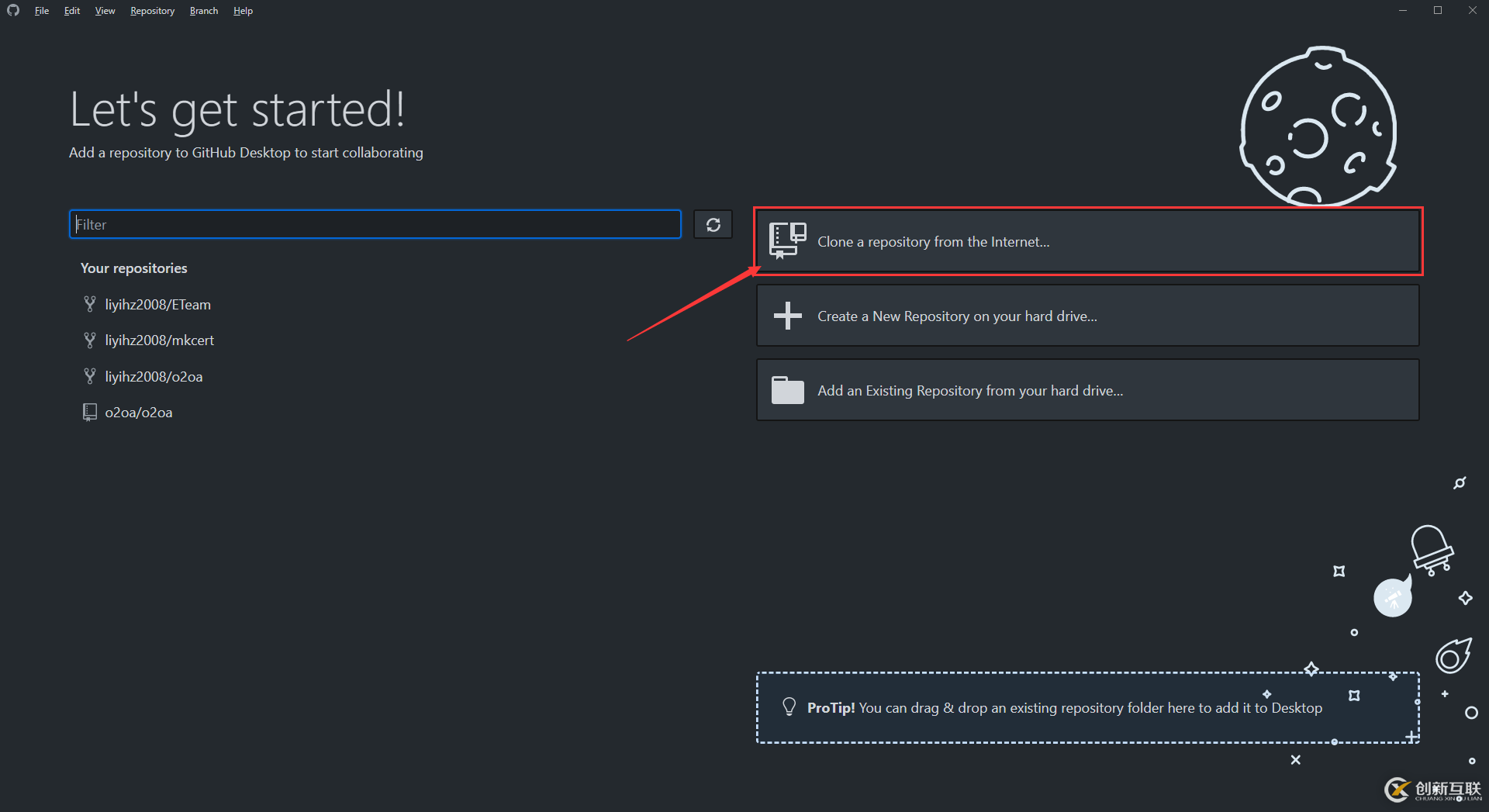Click the refresh repository list icon
Viewport: 1489px width, 812px height.
[713, 225]
